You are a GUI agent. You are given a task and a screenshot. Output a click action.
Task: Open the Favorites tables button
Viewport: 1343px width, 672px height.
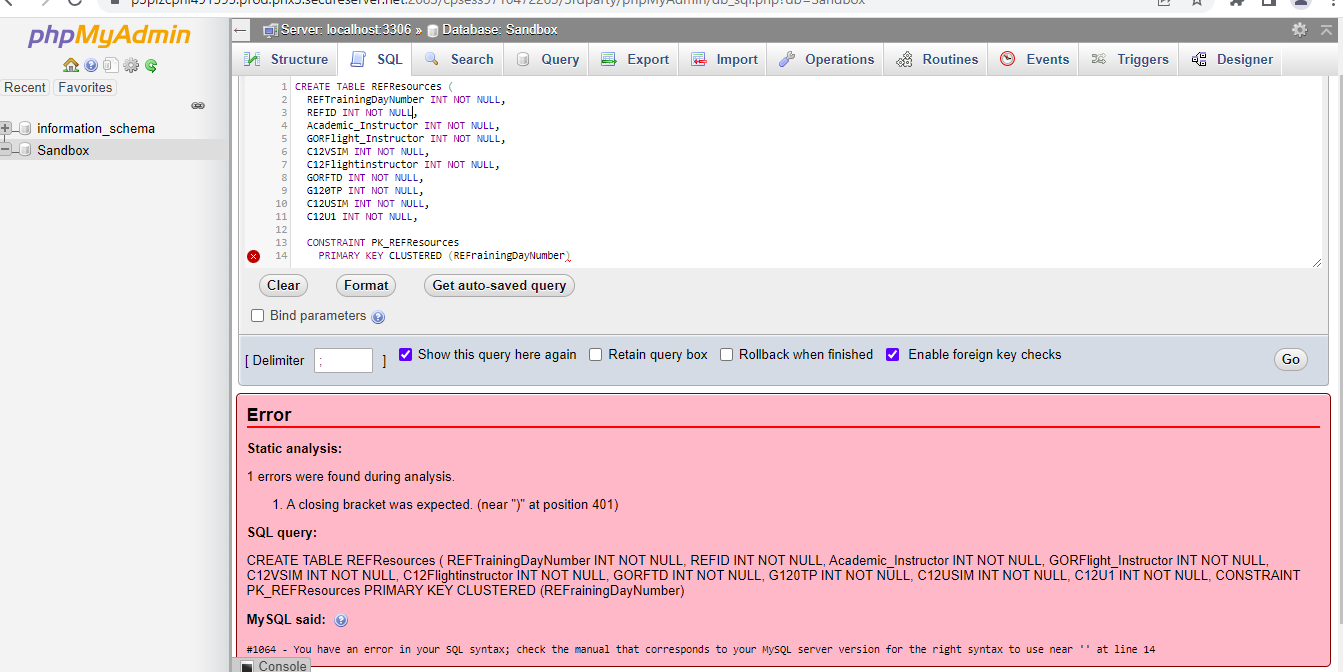[85, 87]
